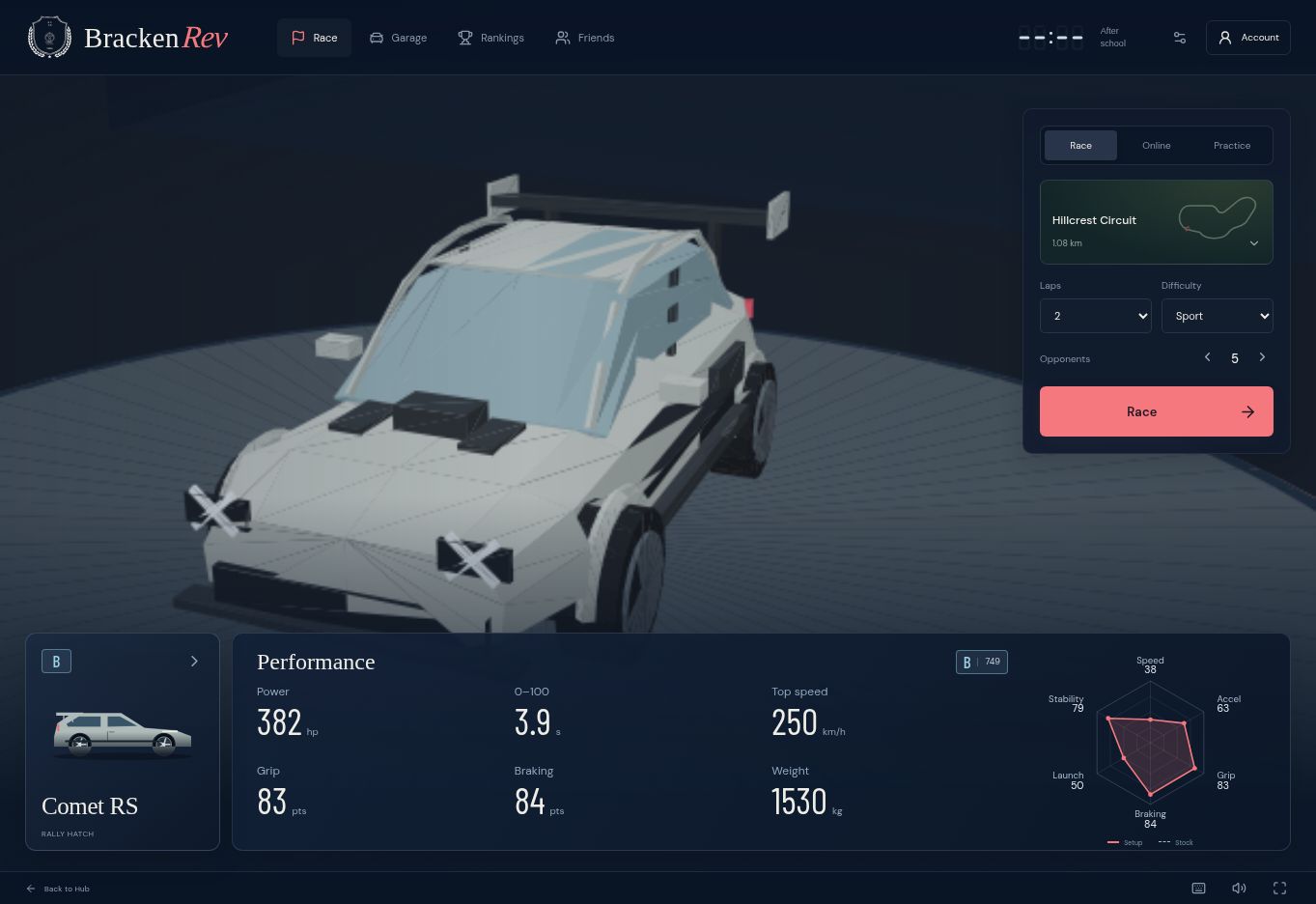
Task: Open the Difficulty dropdown
Action: (1217, 316)
